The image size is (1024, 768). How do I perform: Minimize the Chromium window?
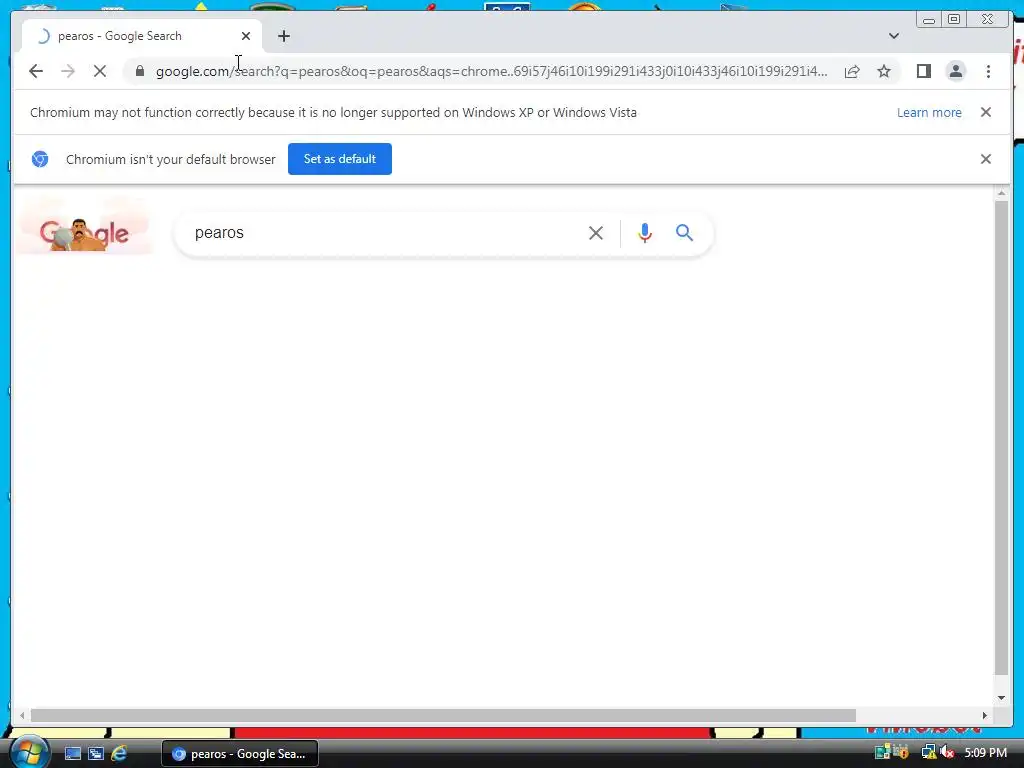click(x=929, y=20)
